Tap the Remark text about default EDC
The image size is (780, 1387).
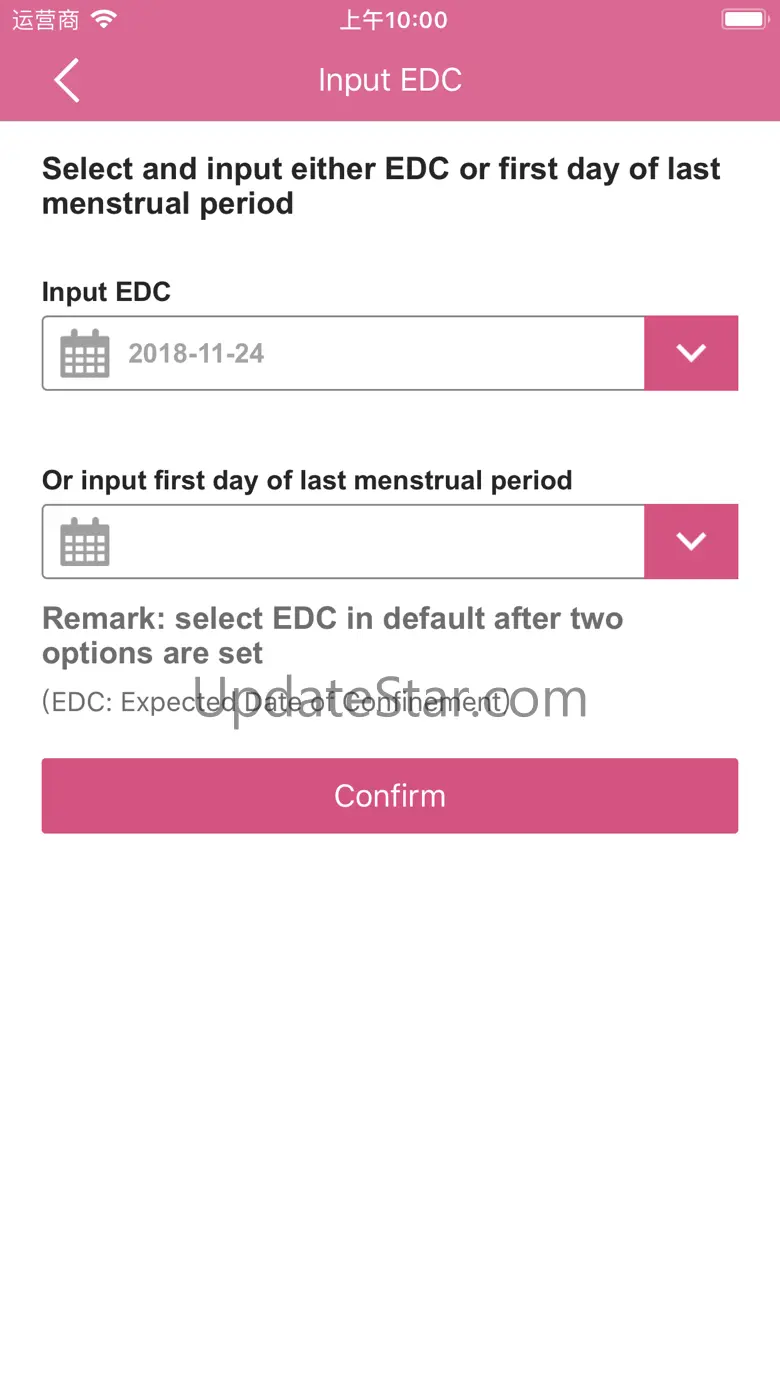pyautogui.click(x=332, y=636)
